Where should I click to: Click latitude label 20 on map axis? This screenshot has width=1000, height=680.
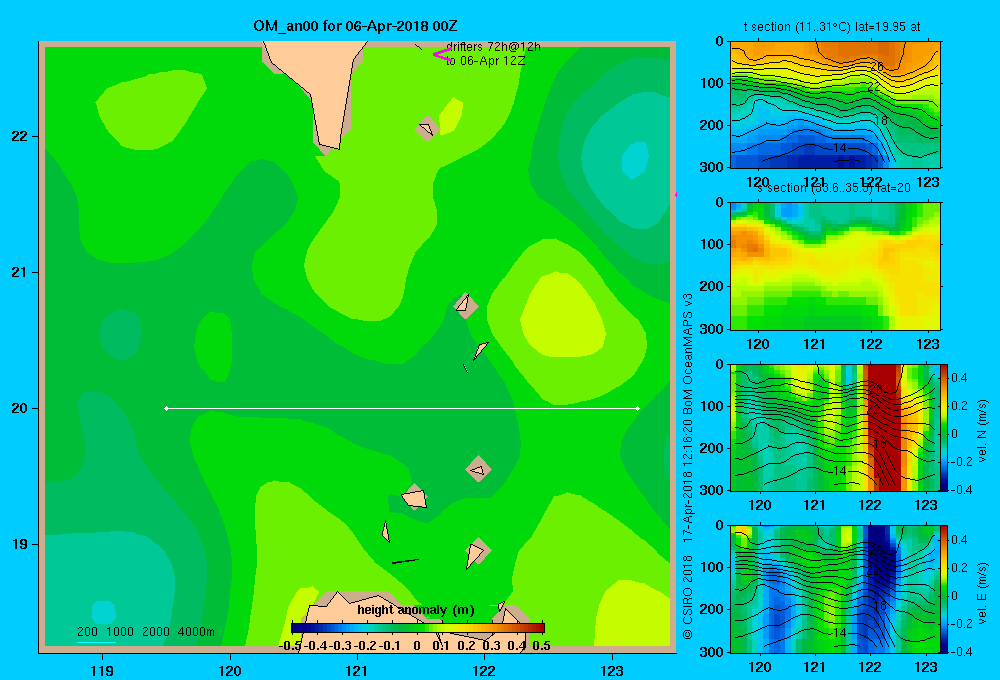(20, 408)
